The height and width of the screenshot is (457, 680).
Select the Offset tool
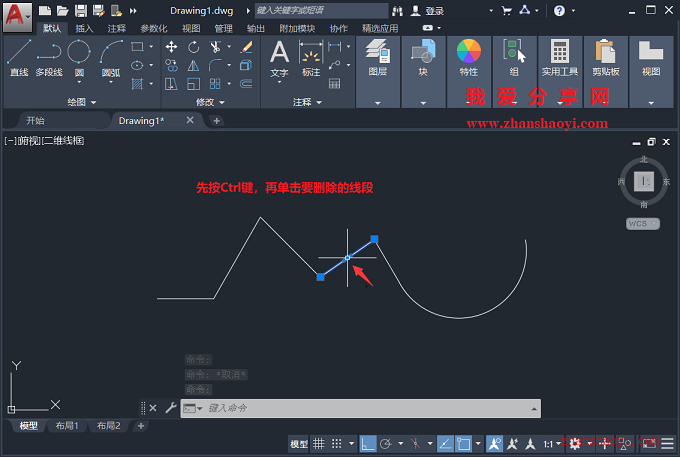[246, 84]
